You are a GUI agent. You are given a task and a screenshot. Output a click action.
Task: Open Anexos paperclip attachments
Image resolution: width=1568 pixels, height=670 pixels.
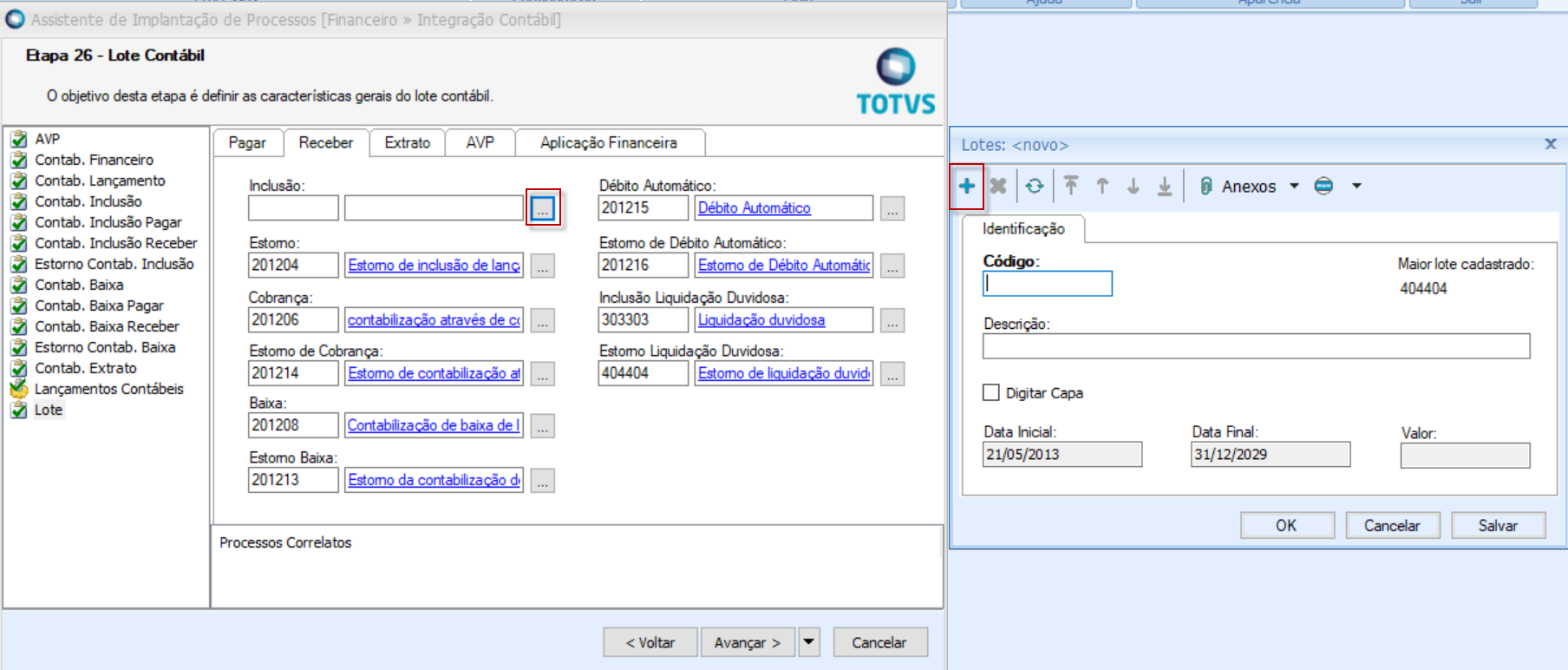click(1238, 186)
